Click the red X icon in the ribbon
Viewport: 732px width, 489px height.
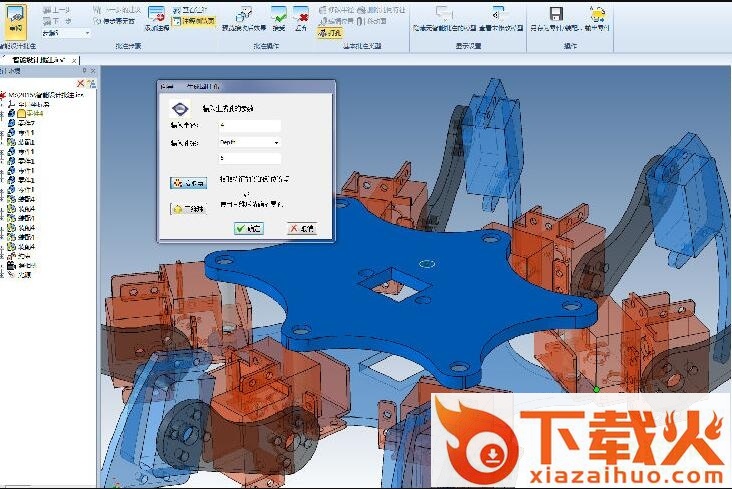[302, 15]
